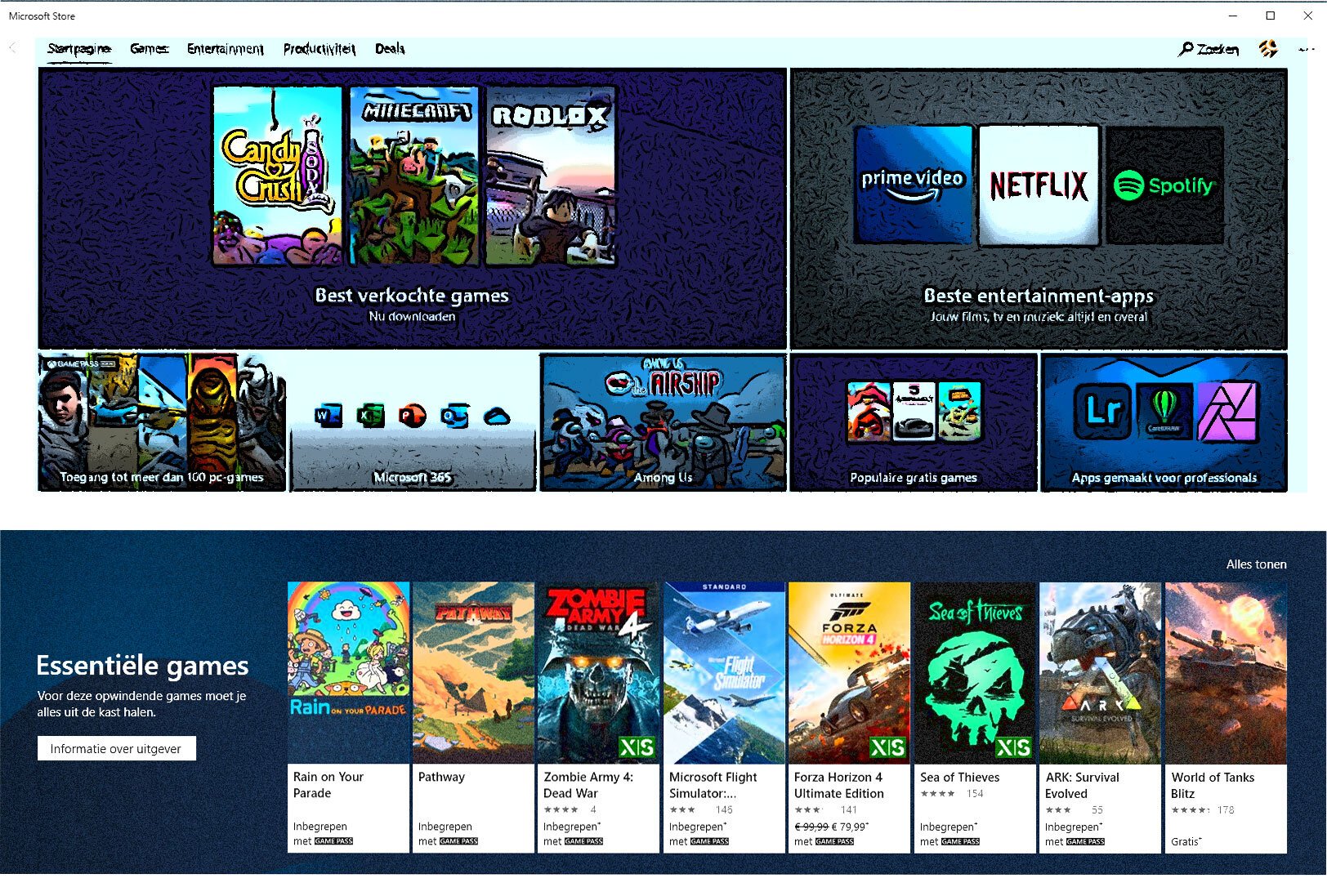Open Zombie Army 4: Dead War card
The image size is (1327, 896).
pos(598,717)
